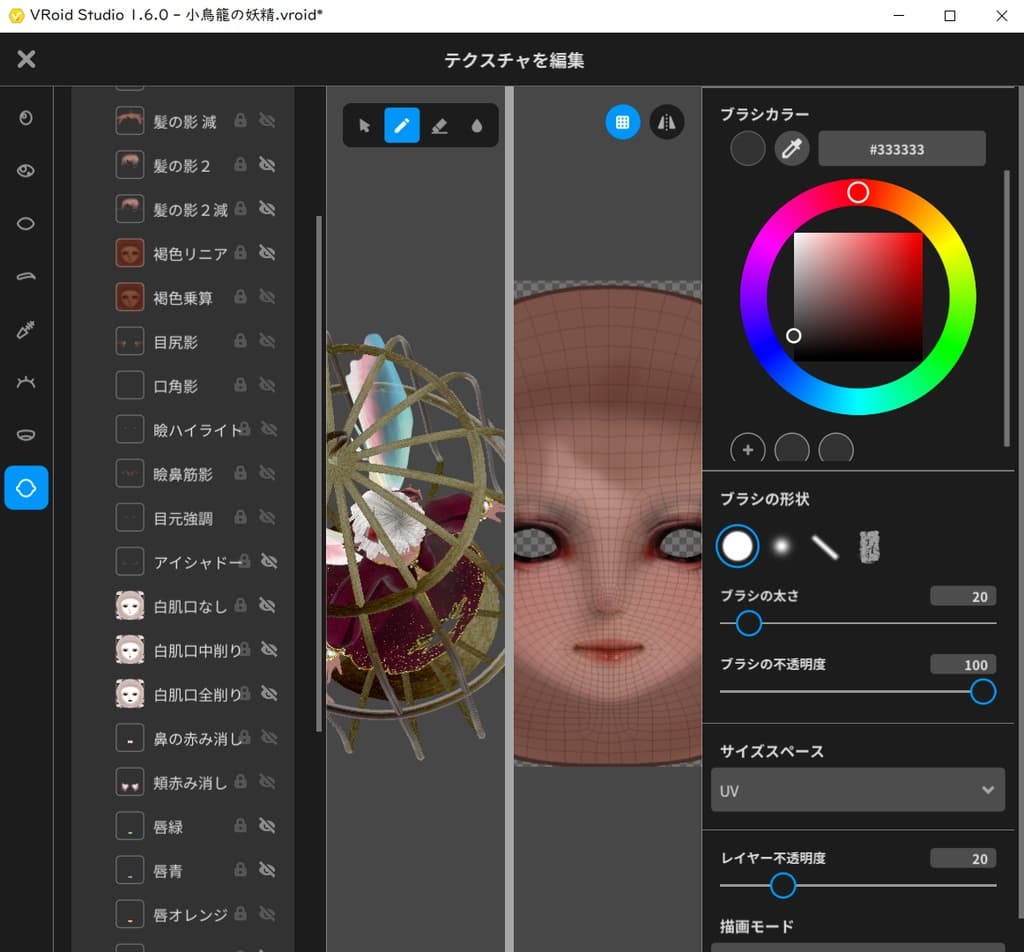Viewport: 1024px width, 952px height.
Task: Choose the hard round brush shape
Action: click(737, 546)
